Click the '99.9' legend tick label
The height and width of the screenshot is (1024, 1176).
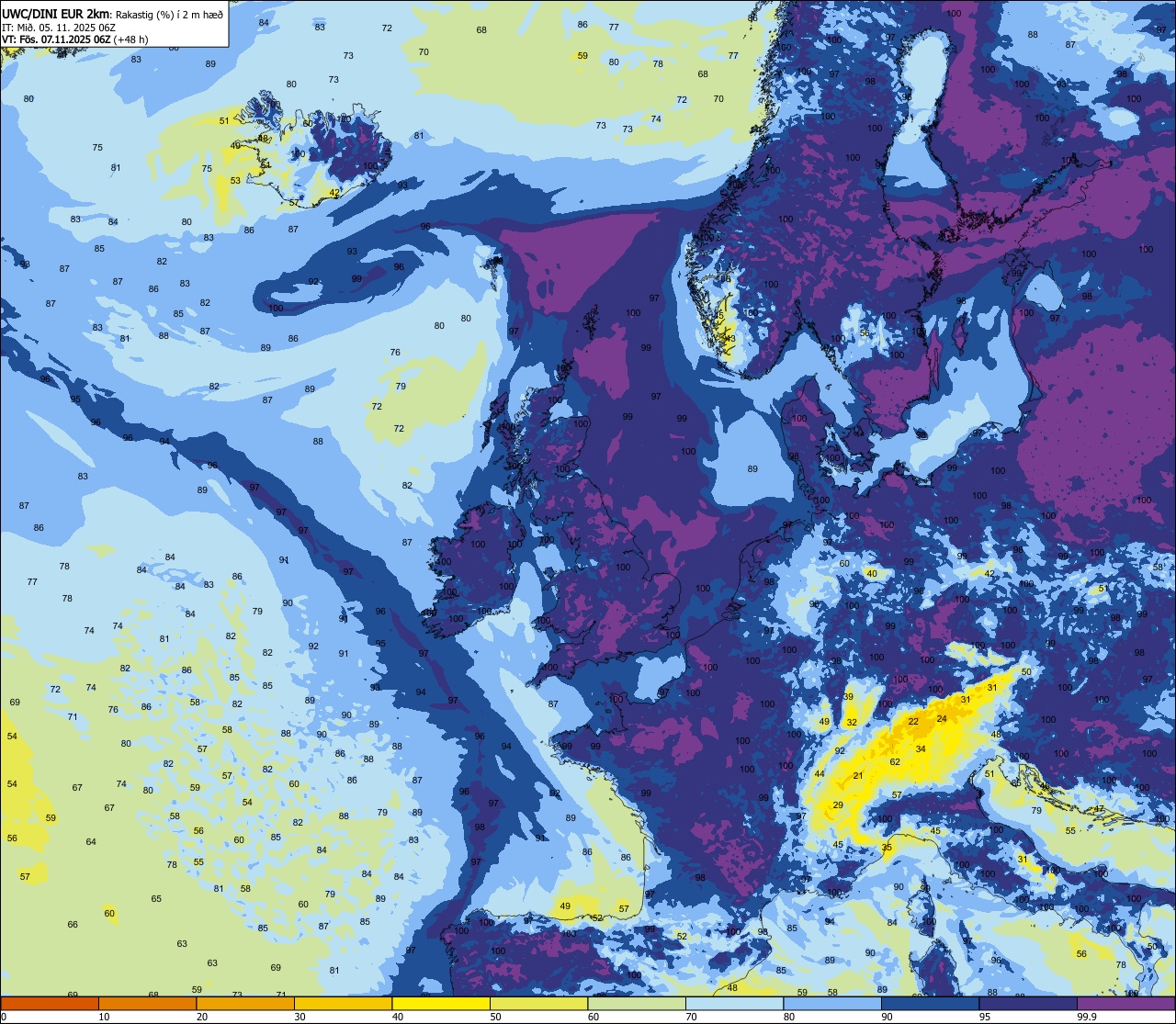click(1085, 1017)
